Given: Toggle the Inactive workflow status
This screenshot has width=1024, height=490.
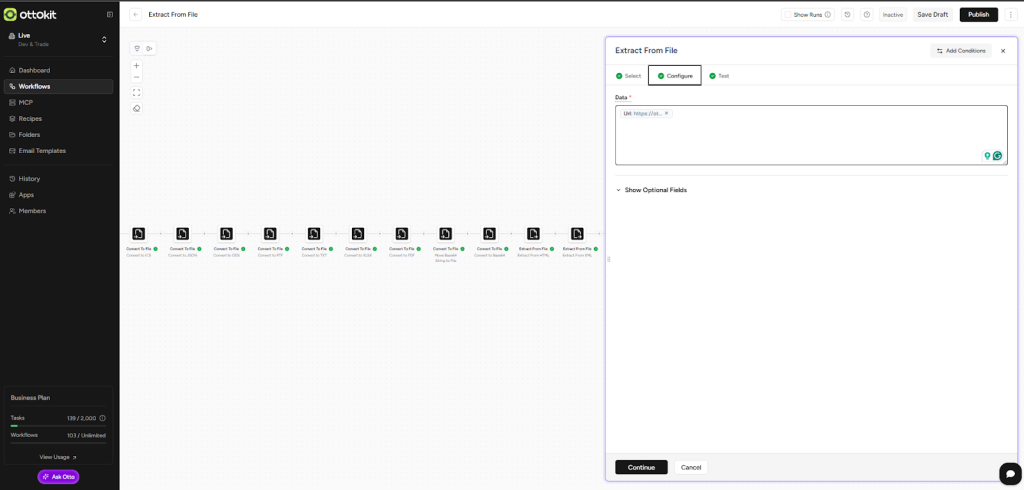Looking at the screenshot, I should [x=892, y=15].
